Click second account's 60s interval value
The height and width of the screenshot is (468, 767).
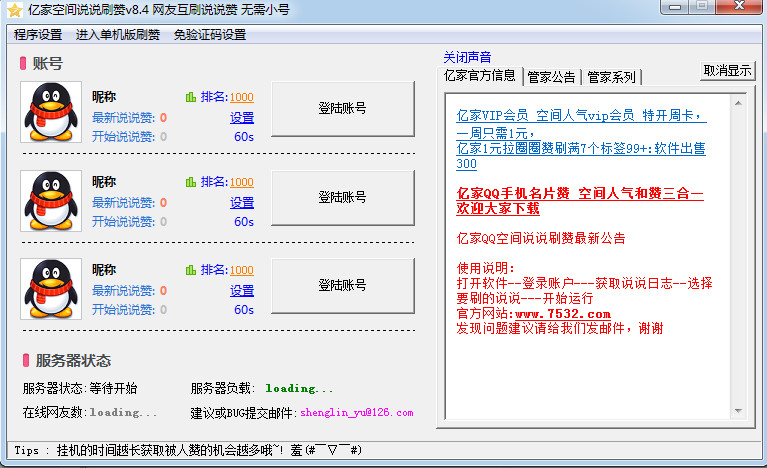244,222
